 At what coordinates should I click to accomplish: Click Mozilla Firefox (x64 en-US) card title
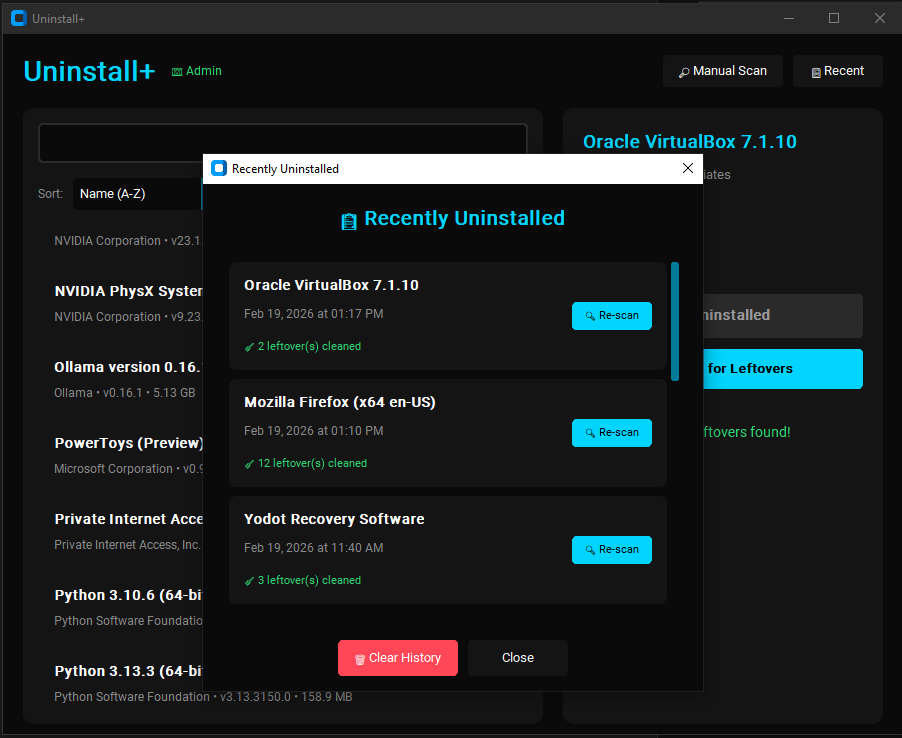339,402
